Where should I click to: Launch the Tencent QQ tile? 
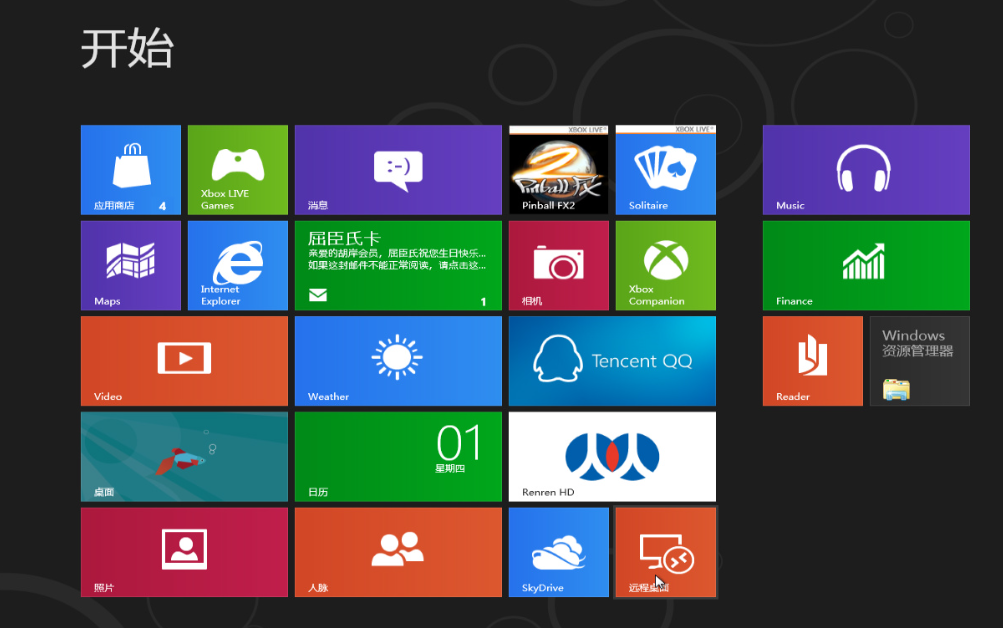612,361
